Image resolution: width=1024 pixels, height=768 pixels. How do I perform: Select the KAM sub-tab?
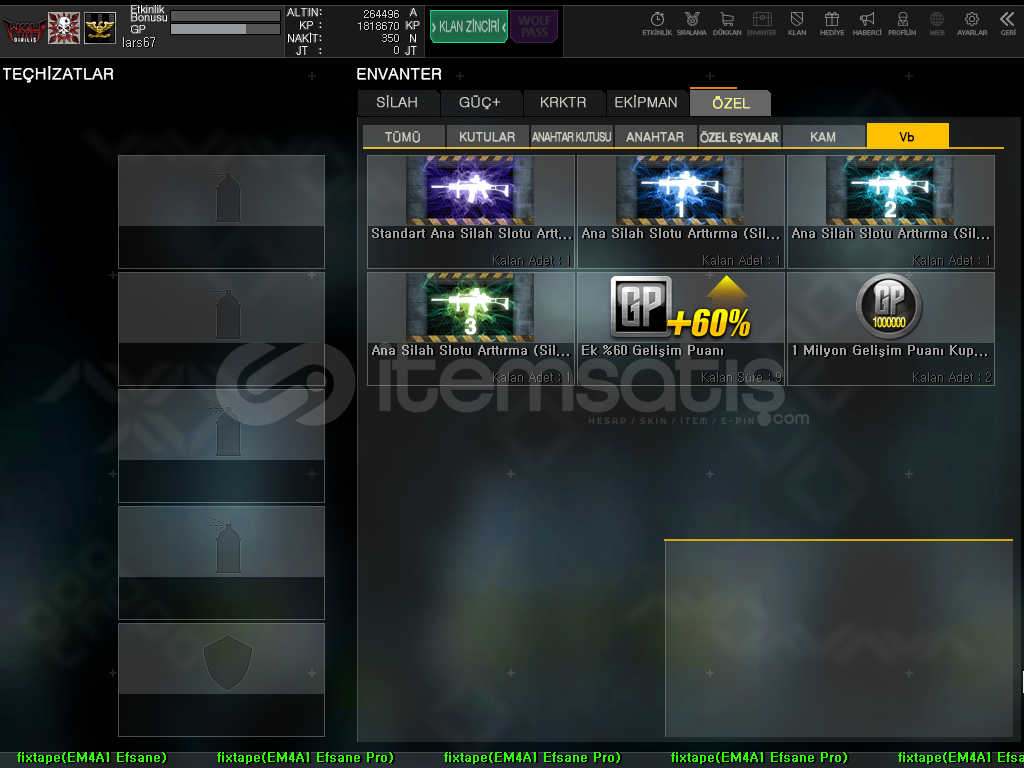[823, 136]
